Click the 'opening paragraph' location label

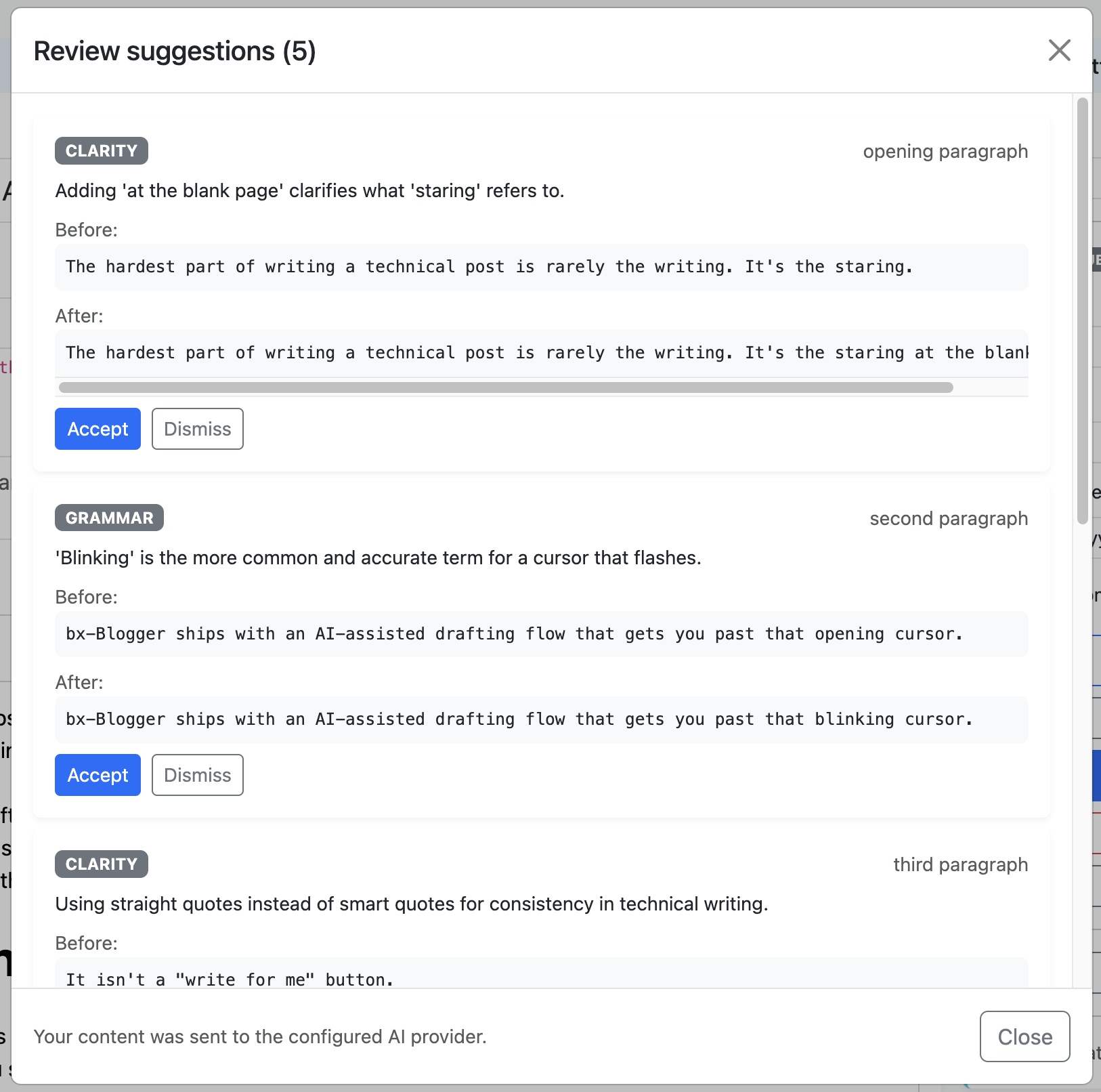pyautogui.click(x=945, y=151)
